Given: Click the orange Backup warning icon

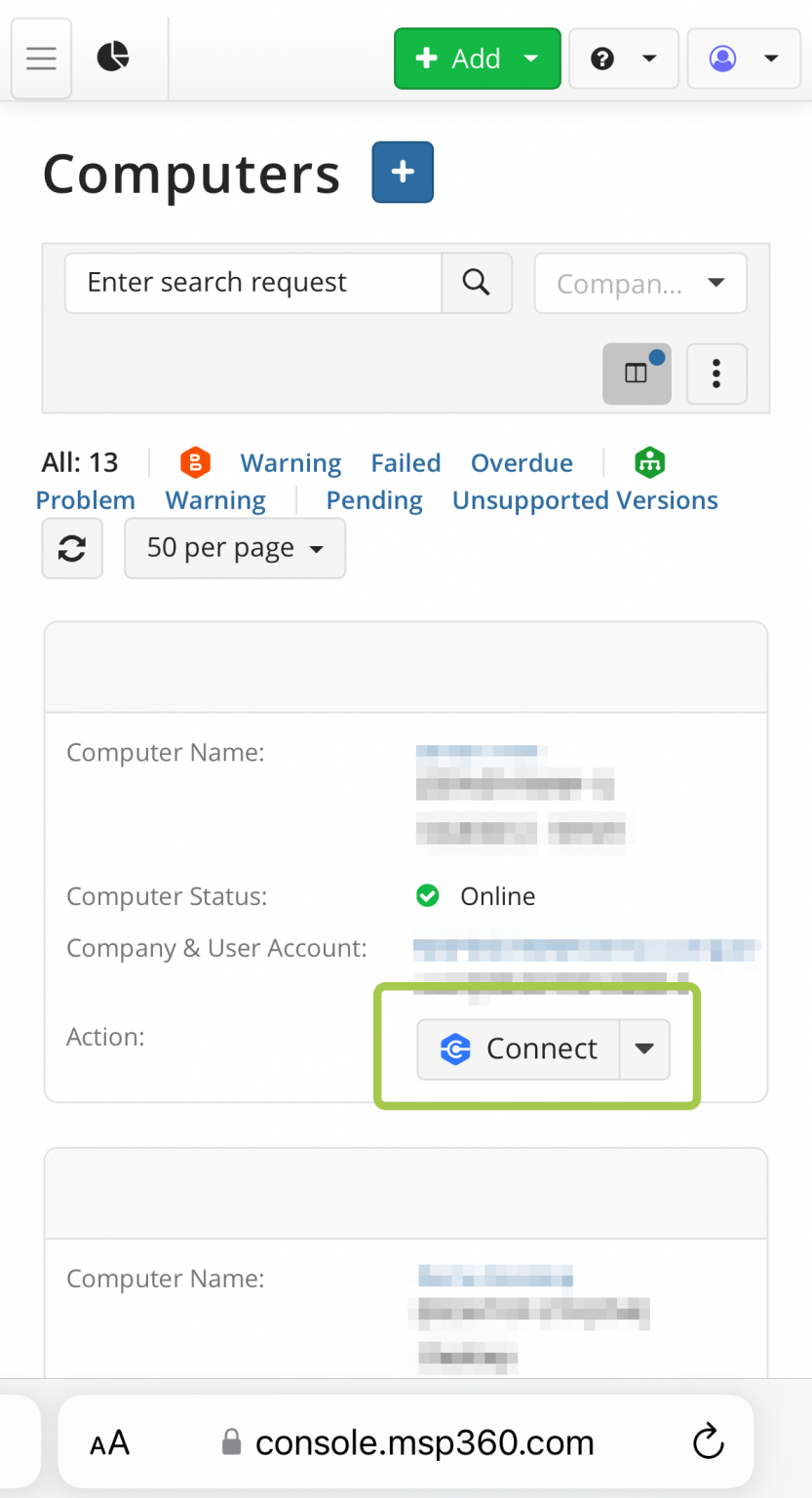Looking at the screenshot, I should pyautogui.click(x=195, y=462).
